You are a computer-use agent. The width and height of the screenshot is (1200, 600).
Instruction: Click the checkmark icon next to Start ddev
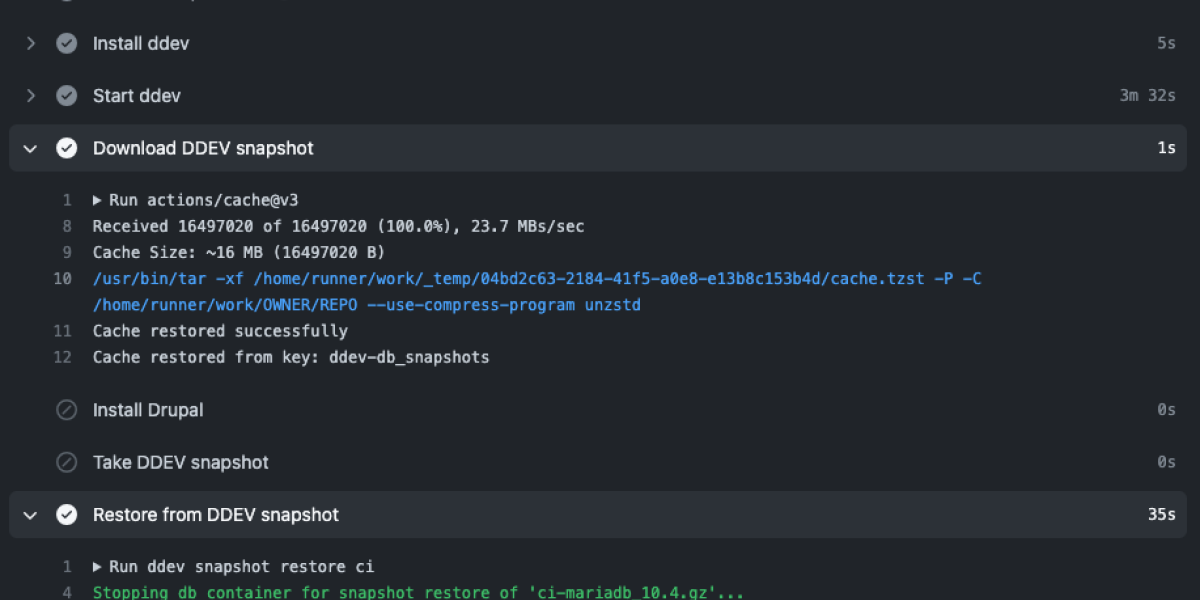(x=66, y=95)
